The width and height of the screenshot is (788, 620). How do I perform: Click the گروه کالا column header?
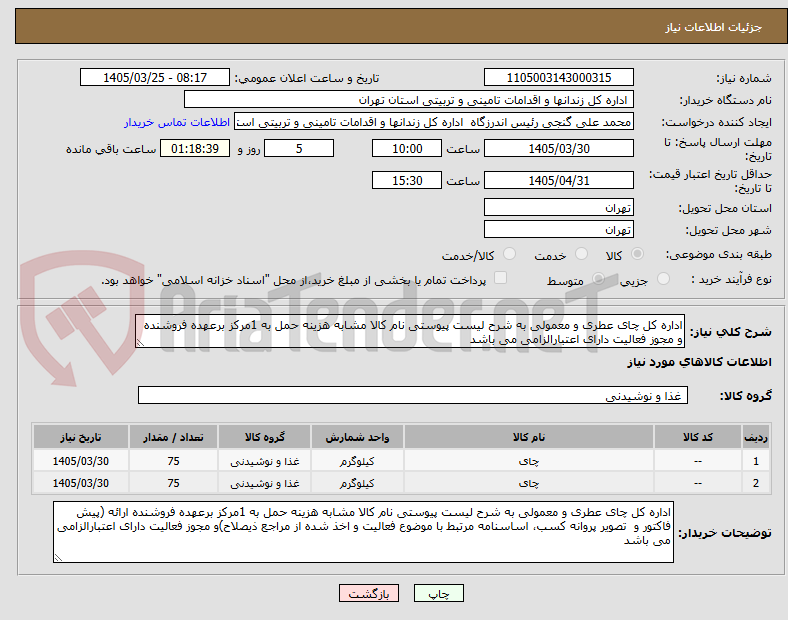(264, 437)
